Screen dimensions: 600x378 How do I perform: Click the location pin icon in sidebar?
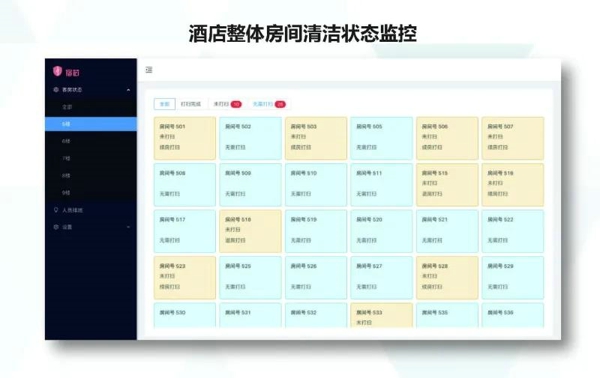[56, 210]
